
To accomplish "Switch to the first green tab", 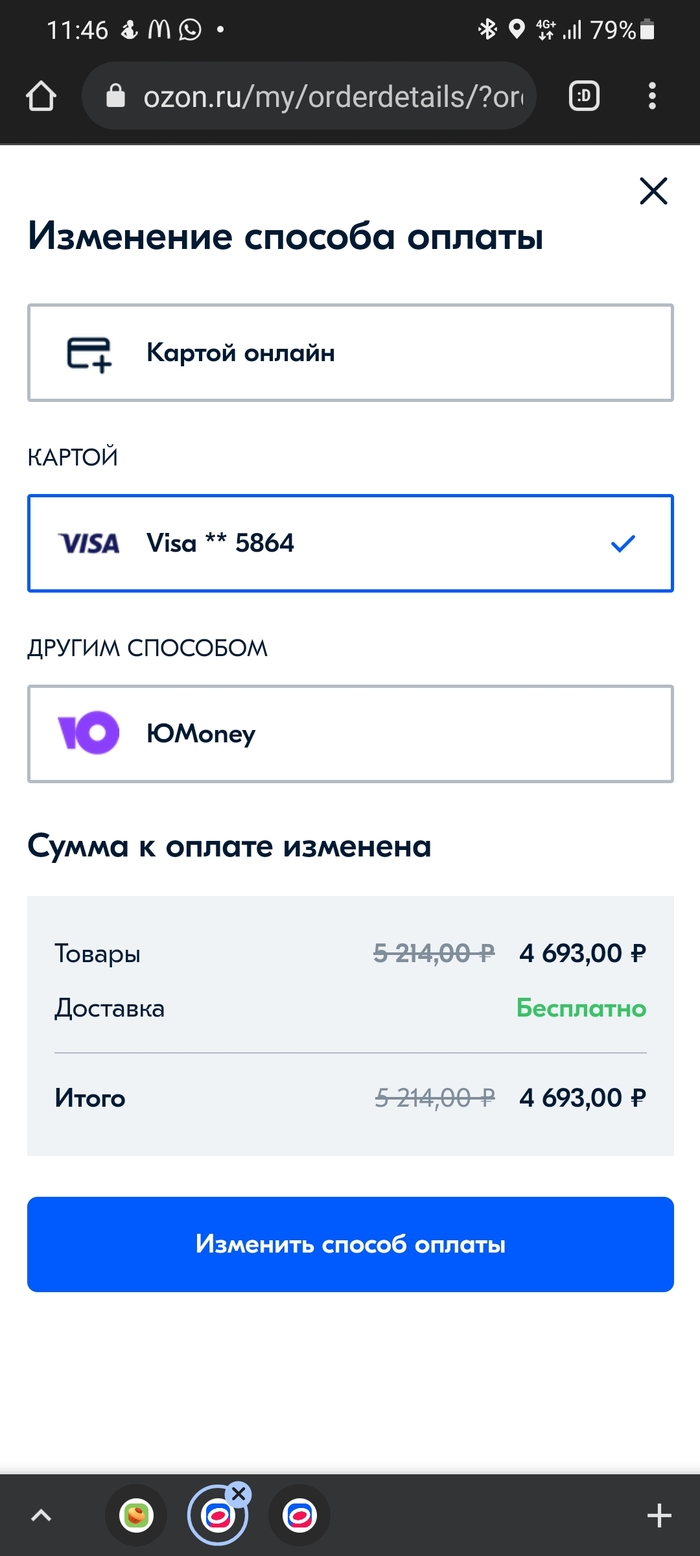I will tap(136, 1516).
